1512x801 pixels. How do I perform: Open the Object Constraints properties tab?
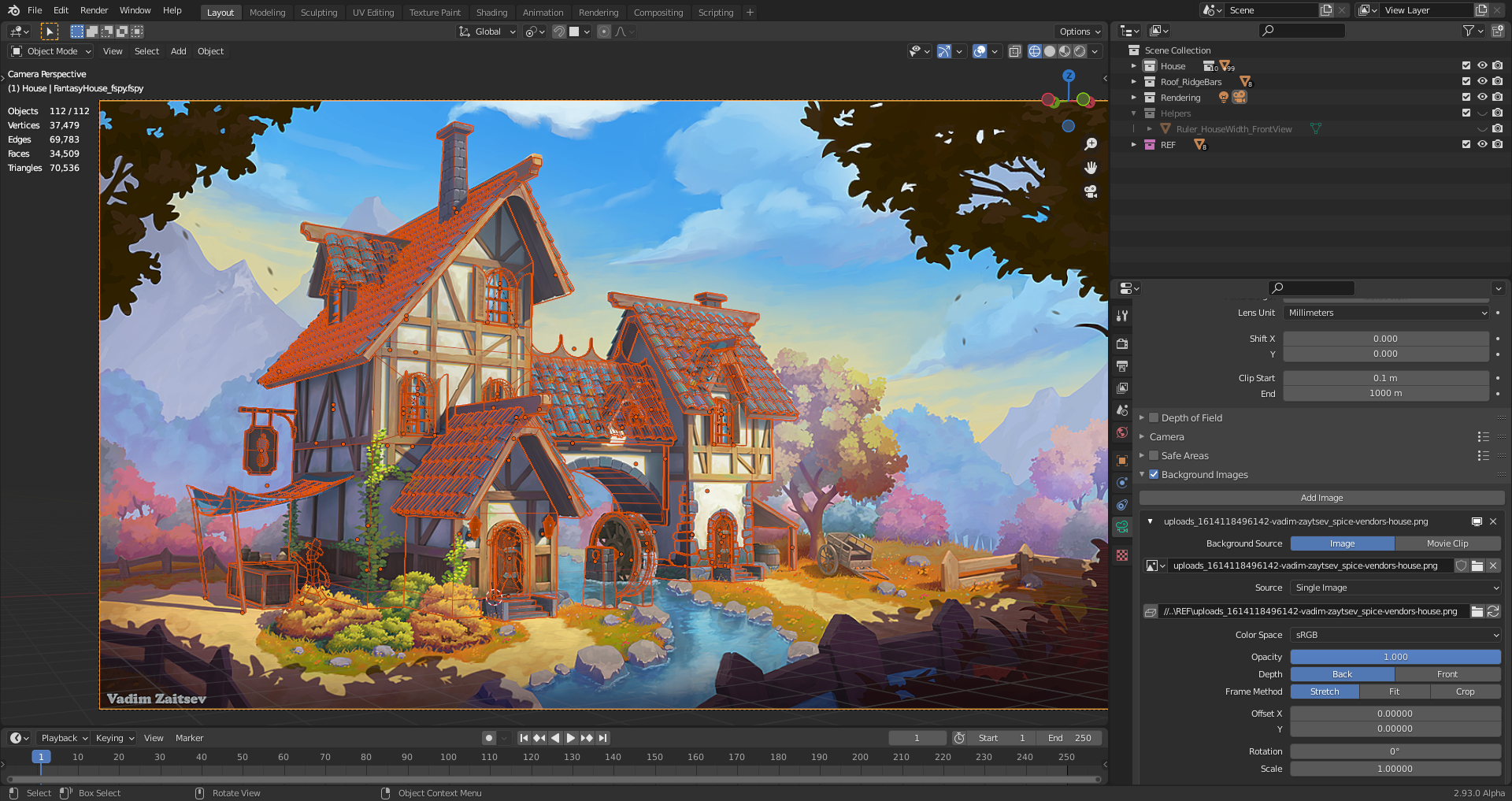tap(1122, 505)
